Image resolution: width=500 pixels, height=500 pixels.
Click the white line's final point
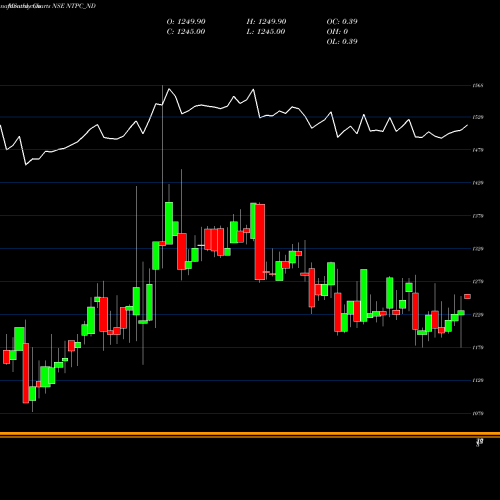[467, 125]
